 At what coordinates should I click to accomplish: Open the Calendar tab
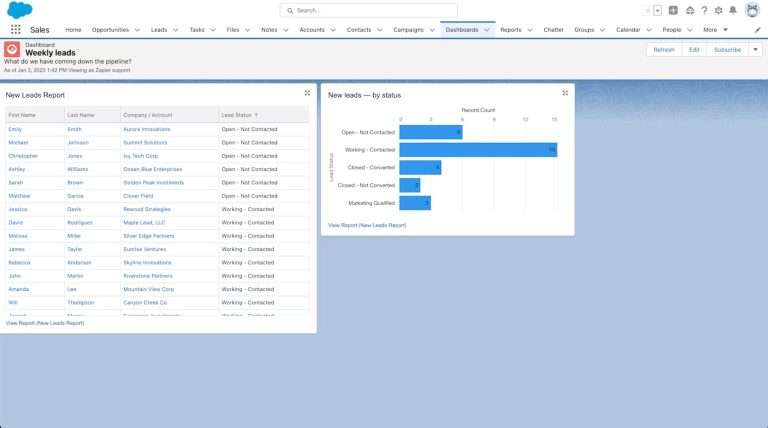point(628,30)
